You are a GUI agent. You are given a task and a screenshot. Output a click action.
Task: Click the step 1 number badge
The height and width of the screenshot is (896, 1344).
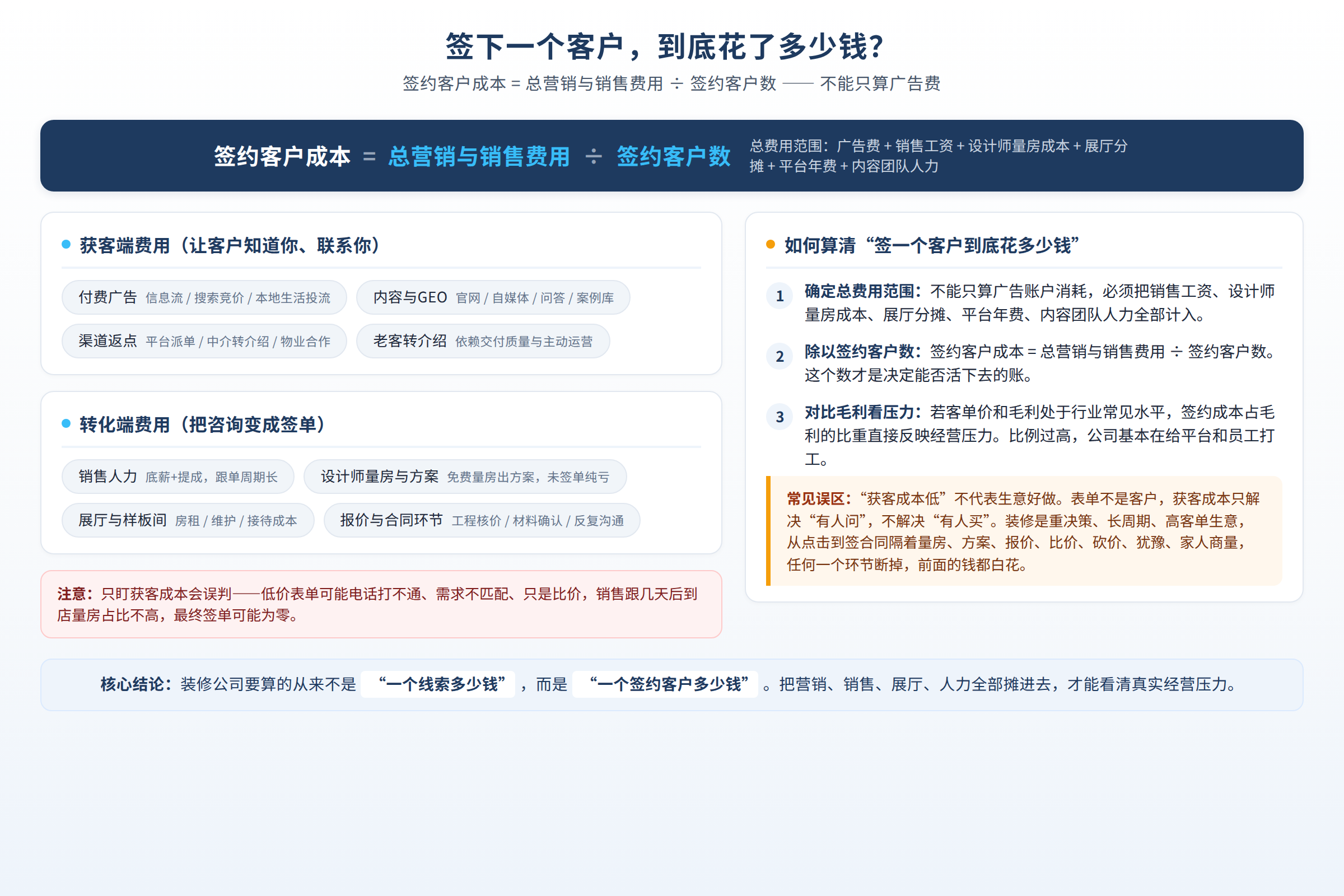780,296
